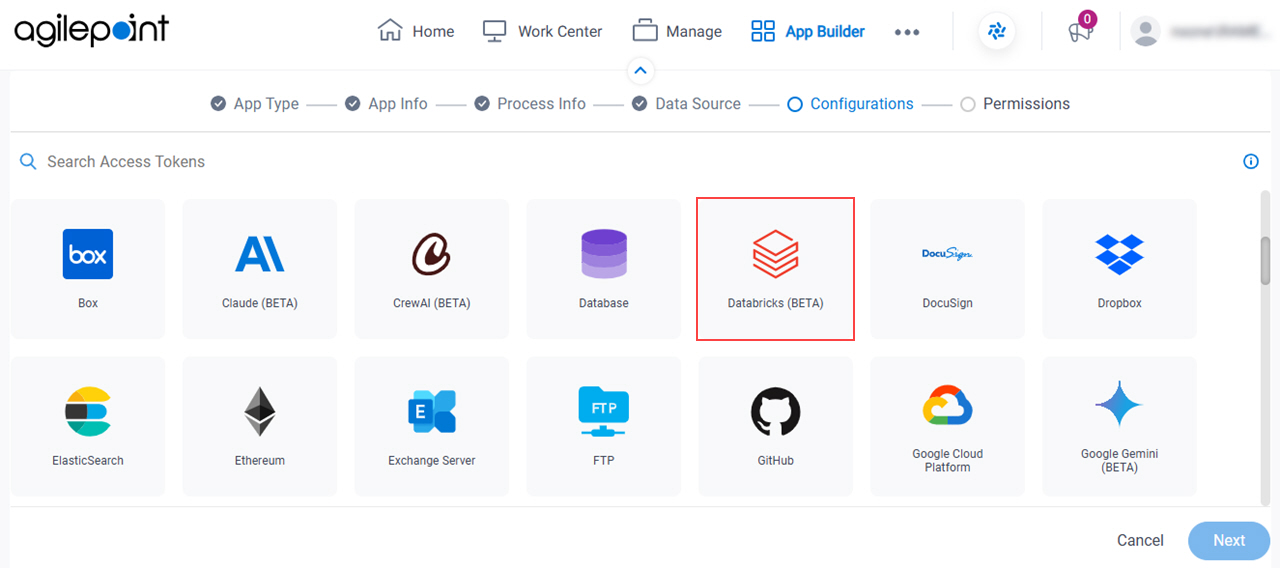Pick the Ethereum diamond icon
The image size is (1280, 568).
click(x=260, y=412)
